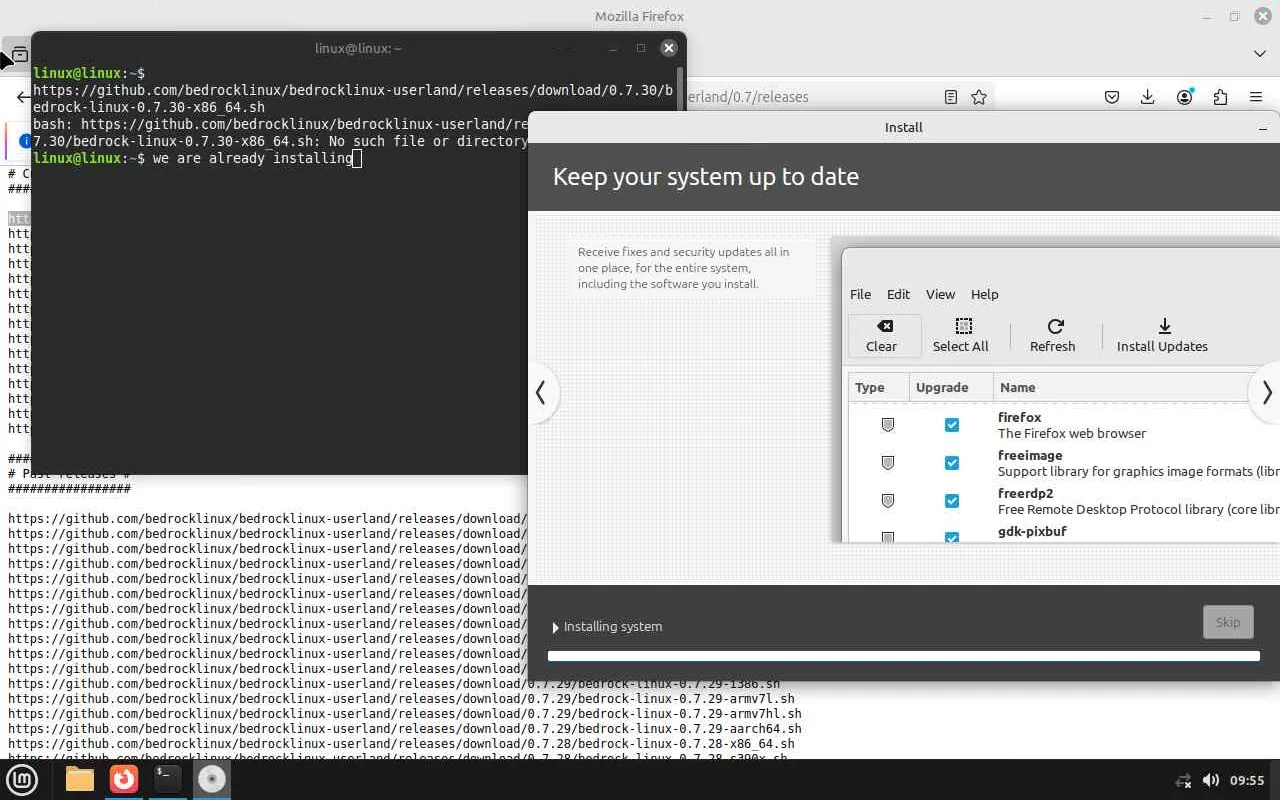Click the 0.7.29-armv7l.sh URL line in Firefox
Image resolution: width=1280 pixels, height=800 pixels.
[x=401, y=699]
